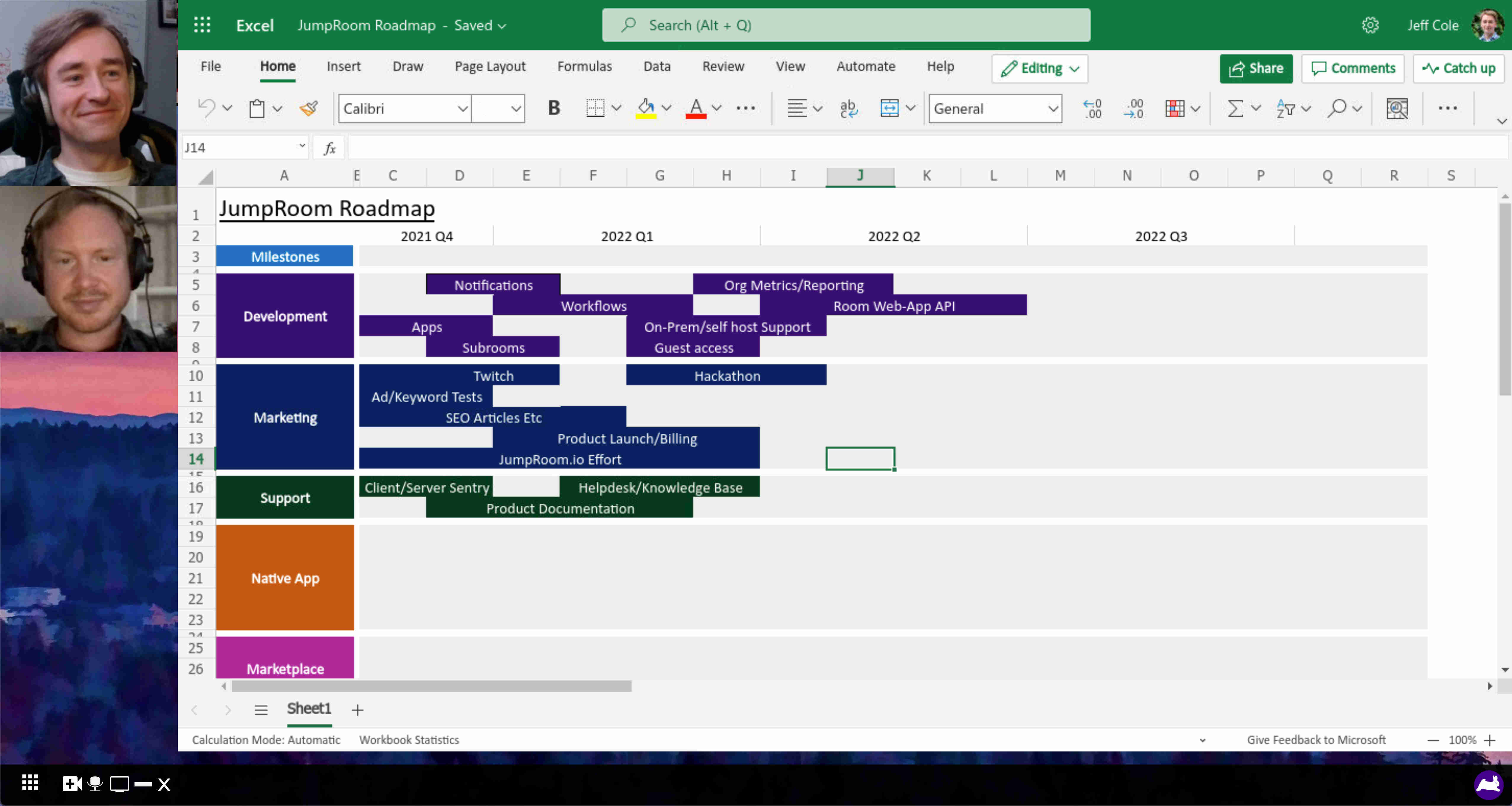The width and height of the screenshot is (1512, 806).
Task: Open the settings gear
Action: [x=1370, y=25]
